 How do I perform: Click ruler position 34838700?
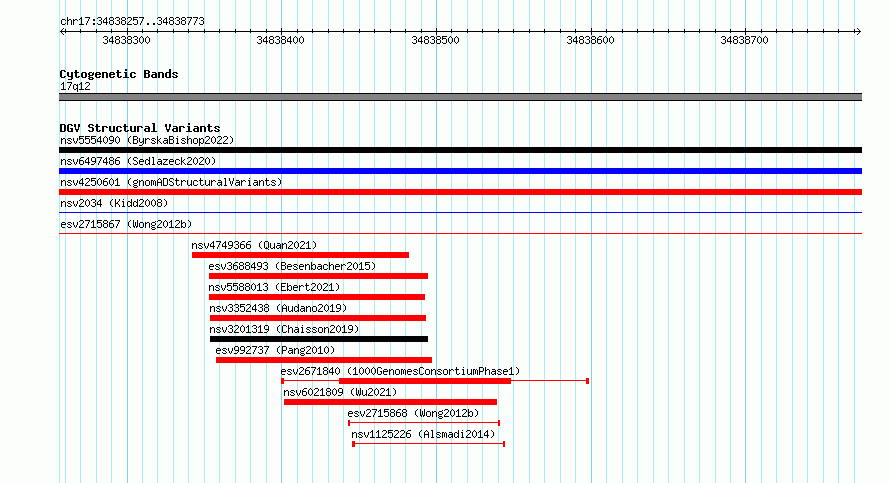click(744, 40)
